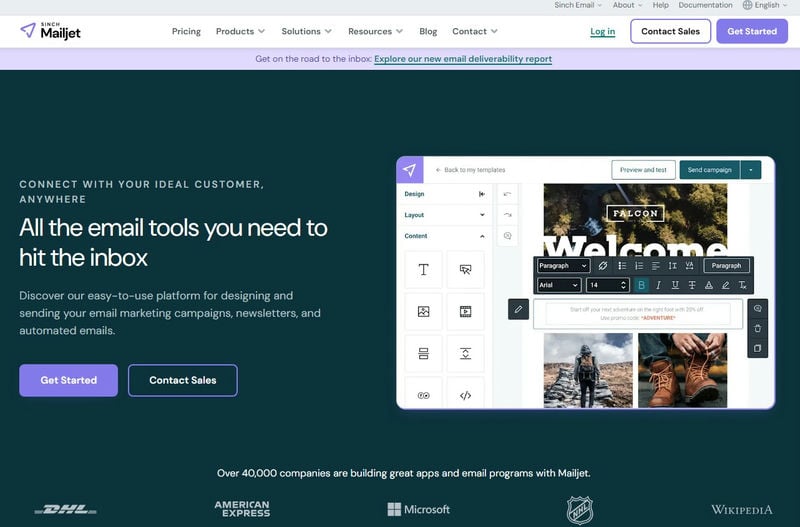The width and height of the screenshot is (800, 527).
Task: Click the Help link
Action: click(660, 5)
